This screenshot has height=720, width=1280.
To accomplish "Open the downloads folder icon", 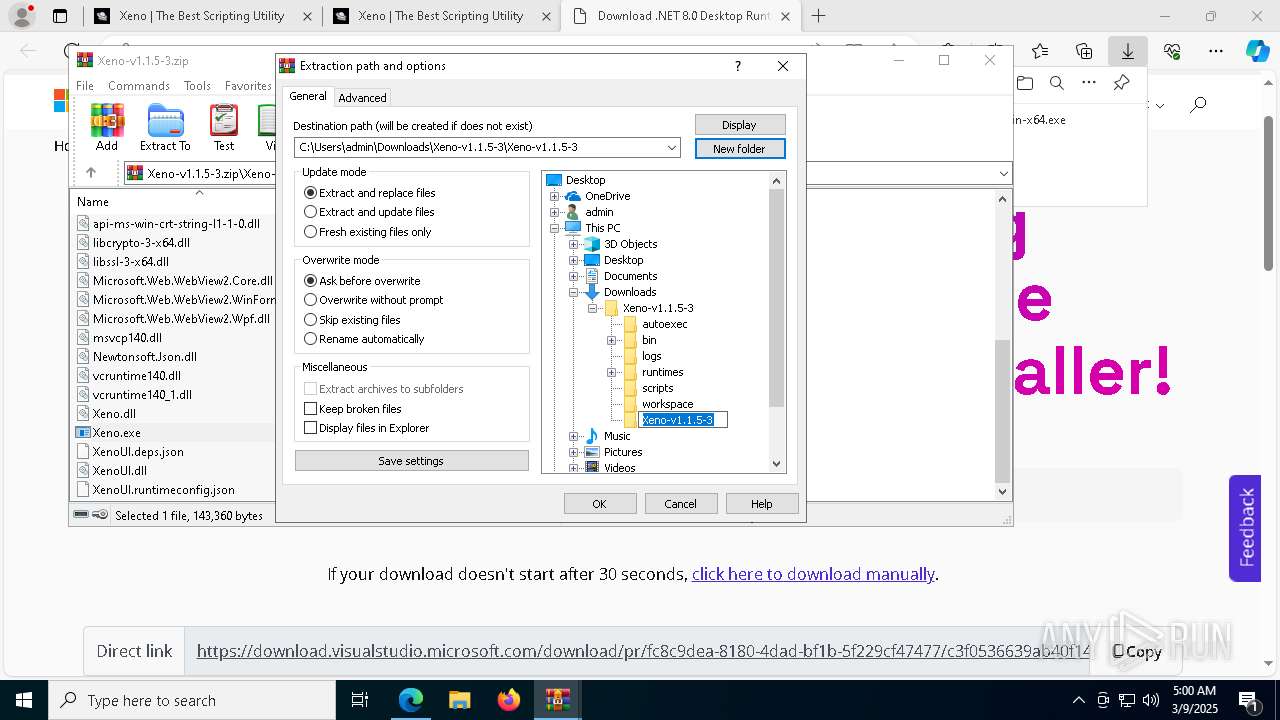I will click(1025, 83).
